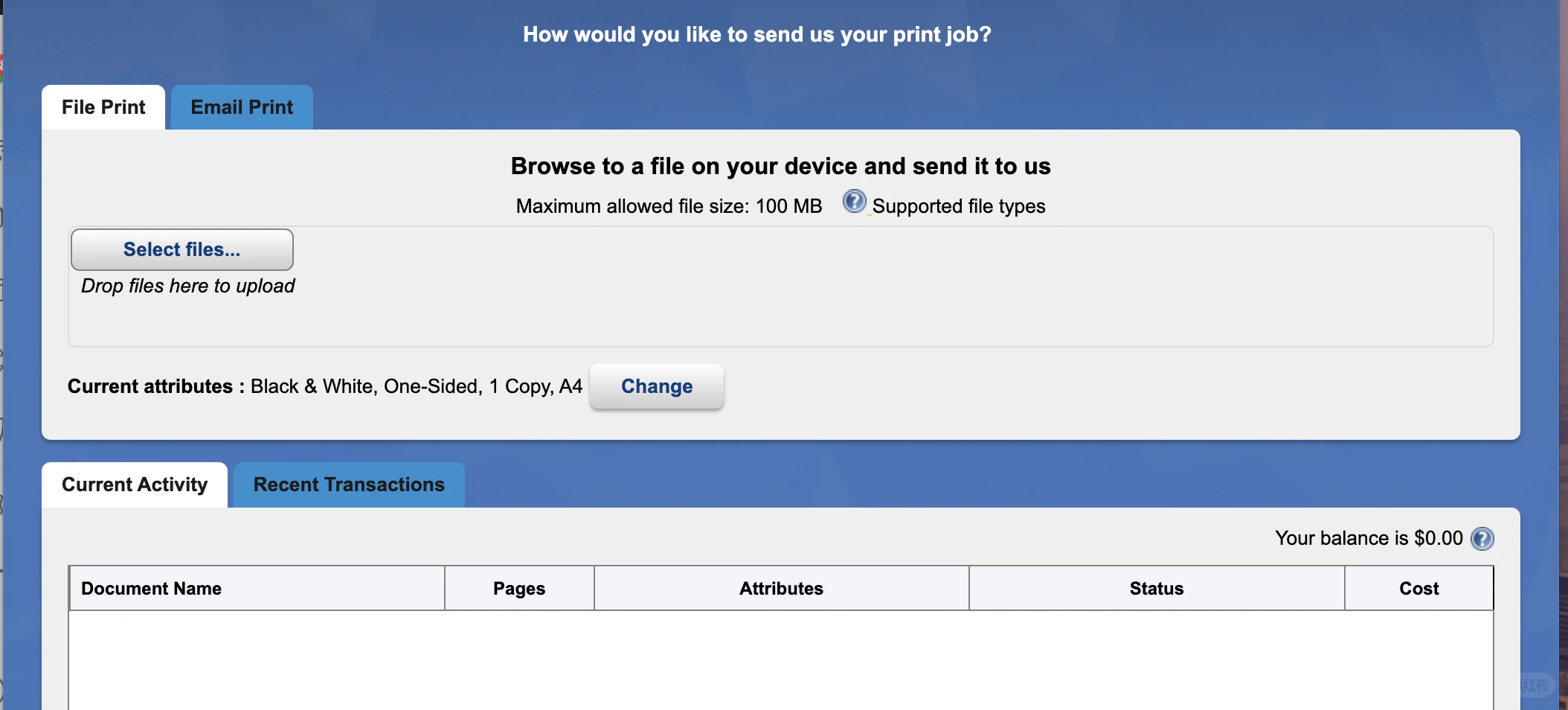Open the Recent Transactions tab
Screen dimensions: 1568x710
click(349, 485)
